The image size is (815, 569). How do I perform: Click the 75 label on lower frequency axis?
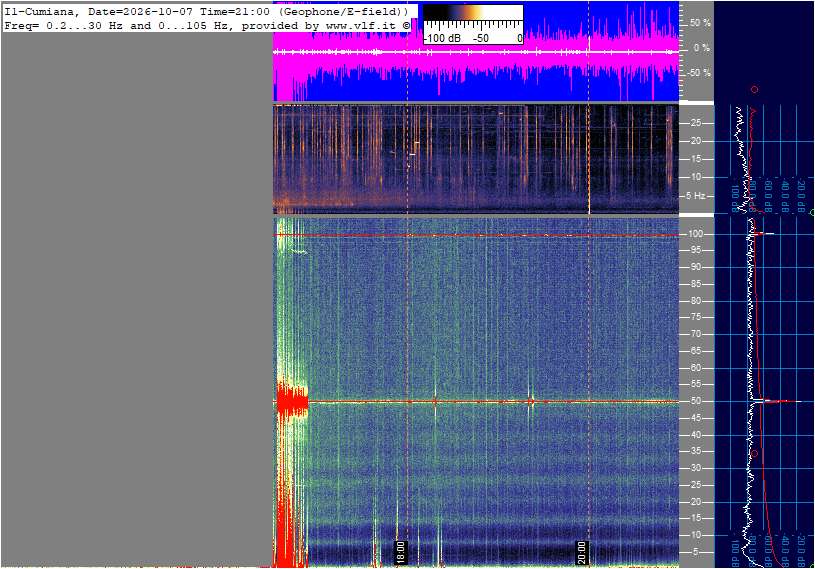(695, 317)
